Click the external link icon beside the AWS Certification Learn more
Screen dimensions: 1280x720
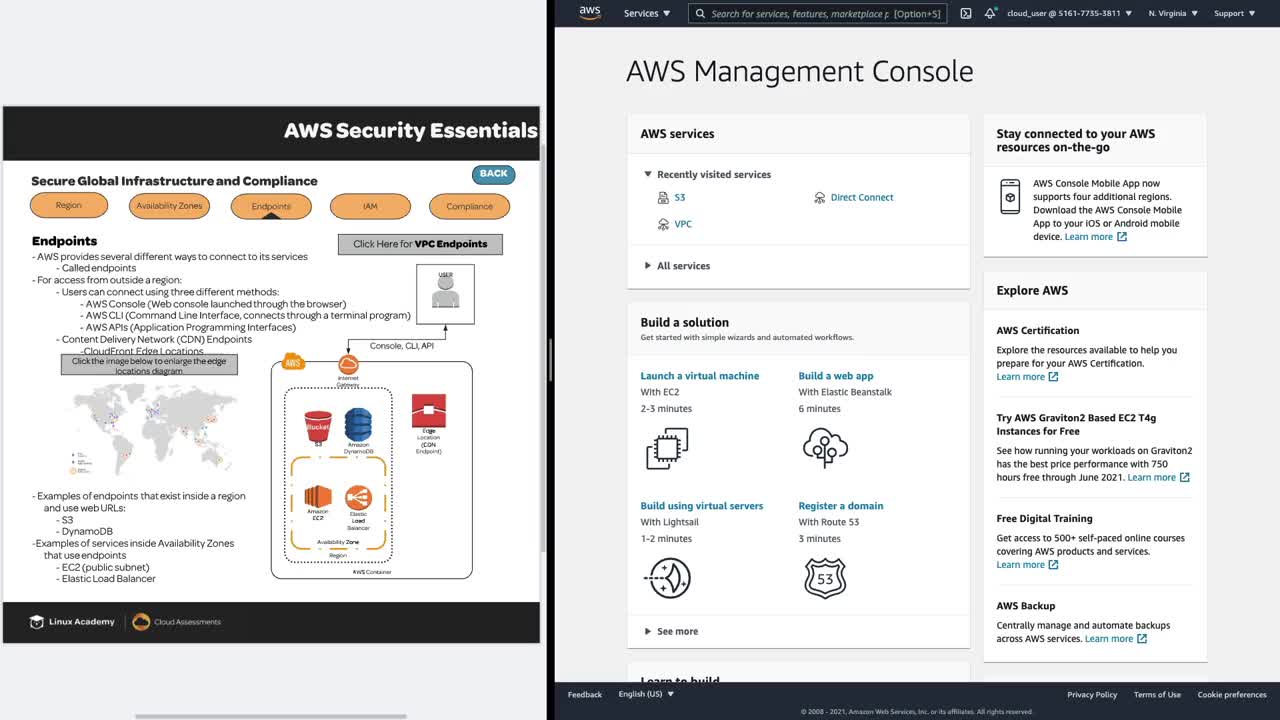(x=1053, y=377)
